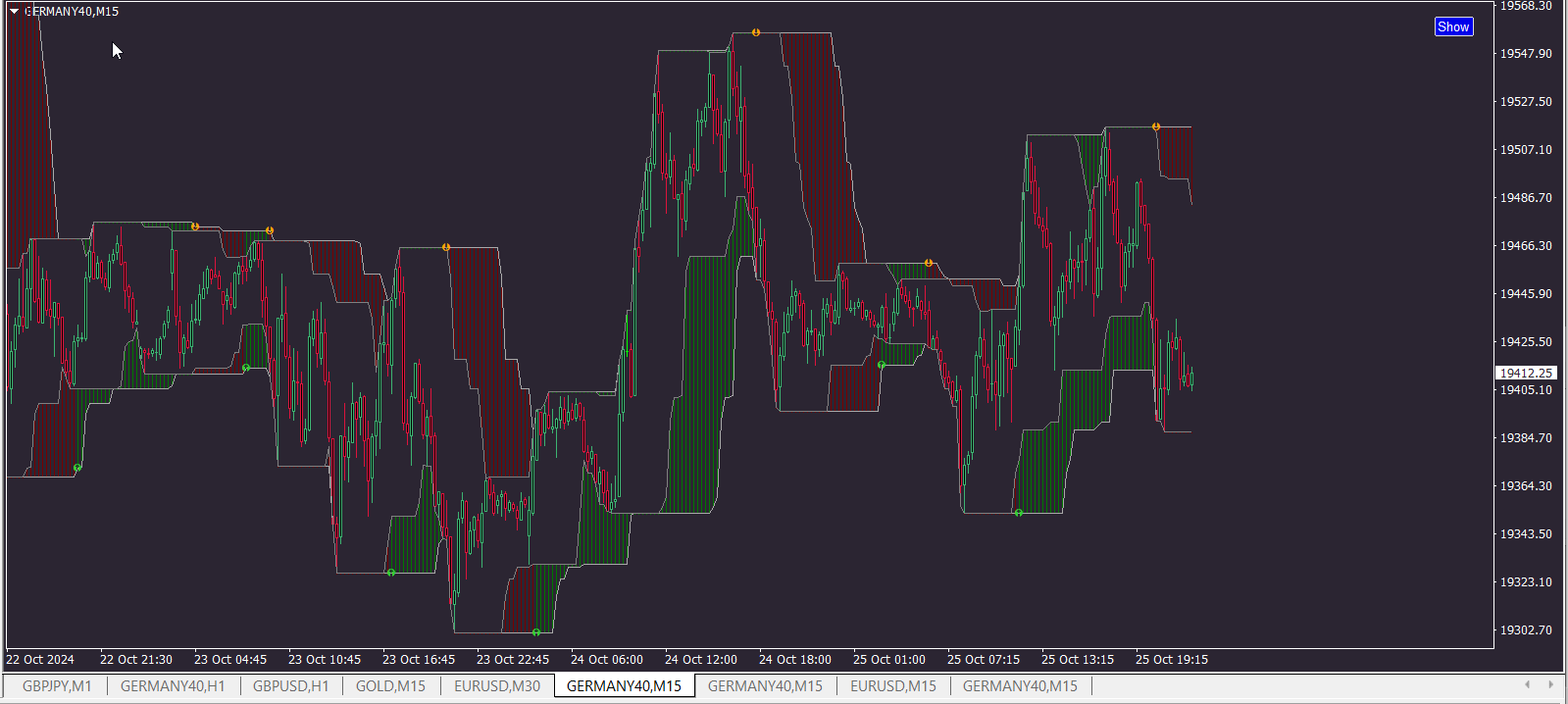Image resolution: width=1568 pixels, height=704 pixels.
Task: Click the time axis label 22 Oct 2024
Action: tap(40, 660)
